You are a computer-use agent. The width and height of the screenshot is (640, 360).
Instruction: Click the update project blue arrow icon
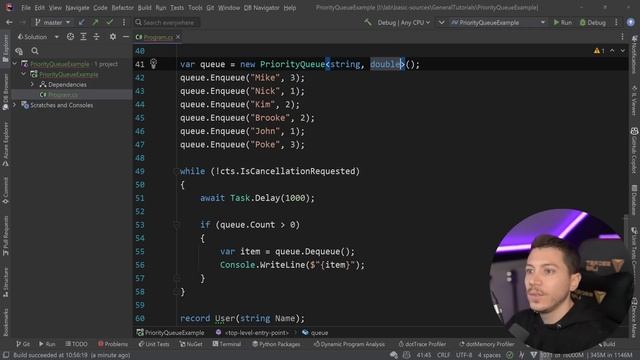point(82,22)
